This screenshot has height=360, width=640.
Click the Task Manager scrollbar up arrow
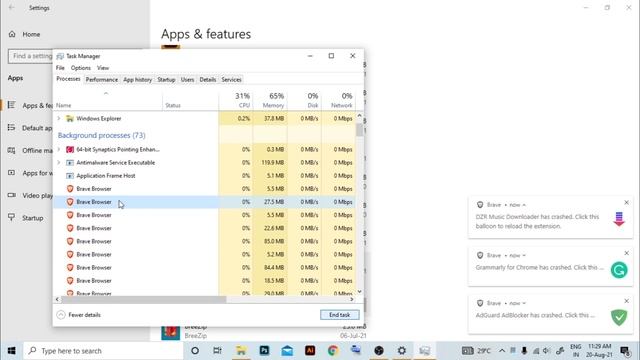tap(359, 116)
